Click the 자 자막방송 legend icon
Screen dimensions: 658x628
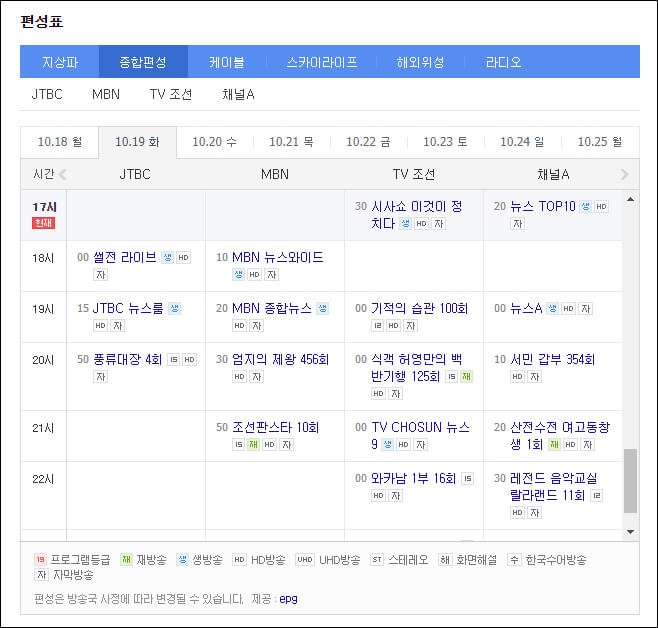click(41, 575)
